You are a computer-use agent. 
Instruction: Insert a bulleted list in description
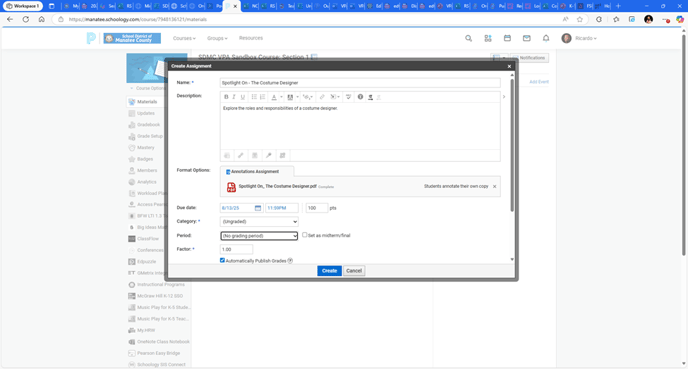254,97
